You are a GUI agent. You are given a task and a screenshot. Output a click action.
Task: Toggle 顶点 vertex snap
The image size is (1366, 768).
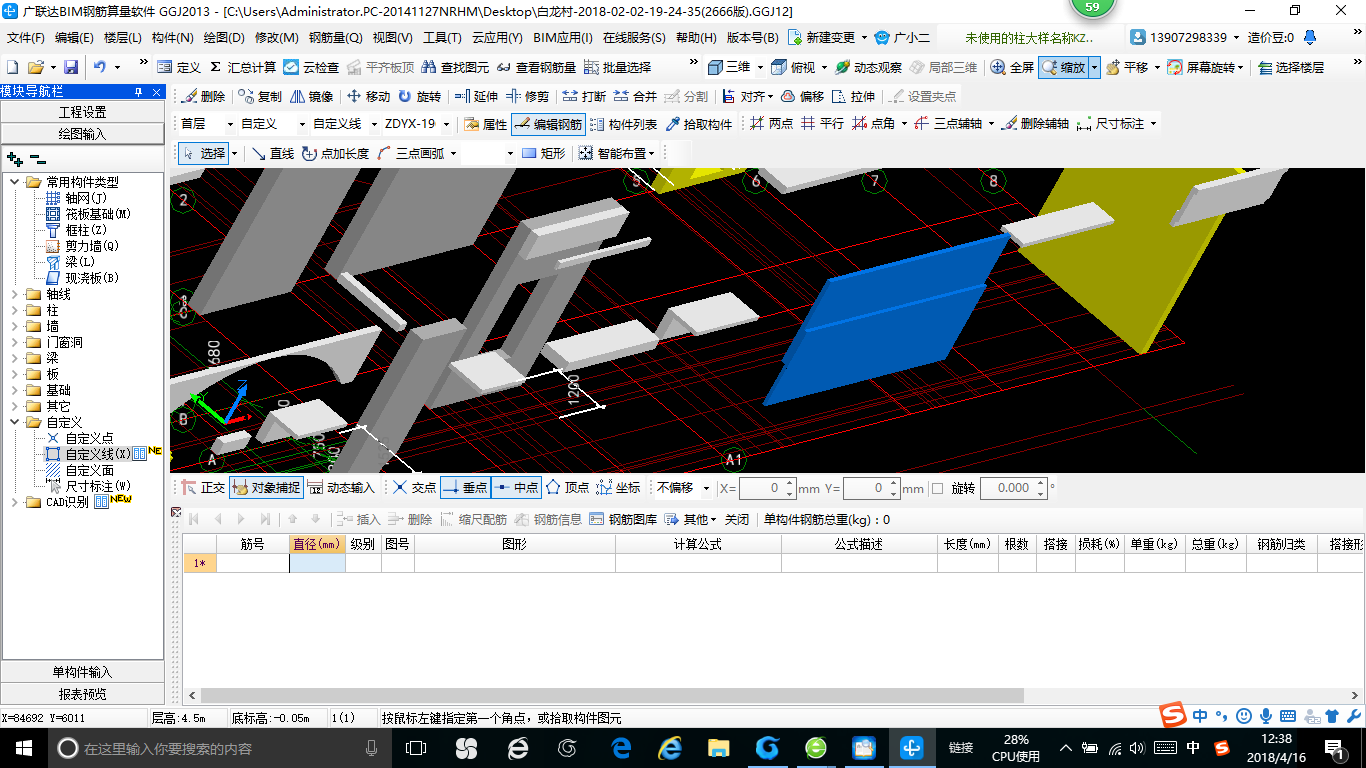click(567, 488)
